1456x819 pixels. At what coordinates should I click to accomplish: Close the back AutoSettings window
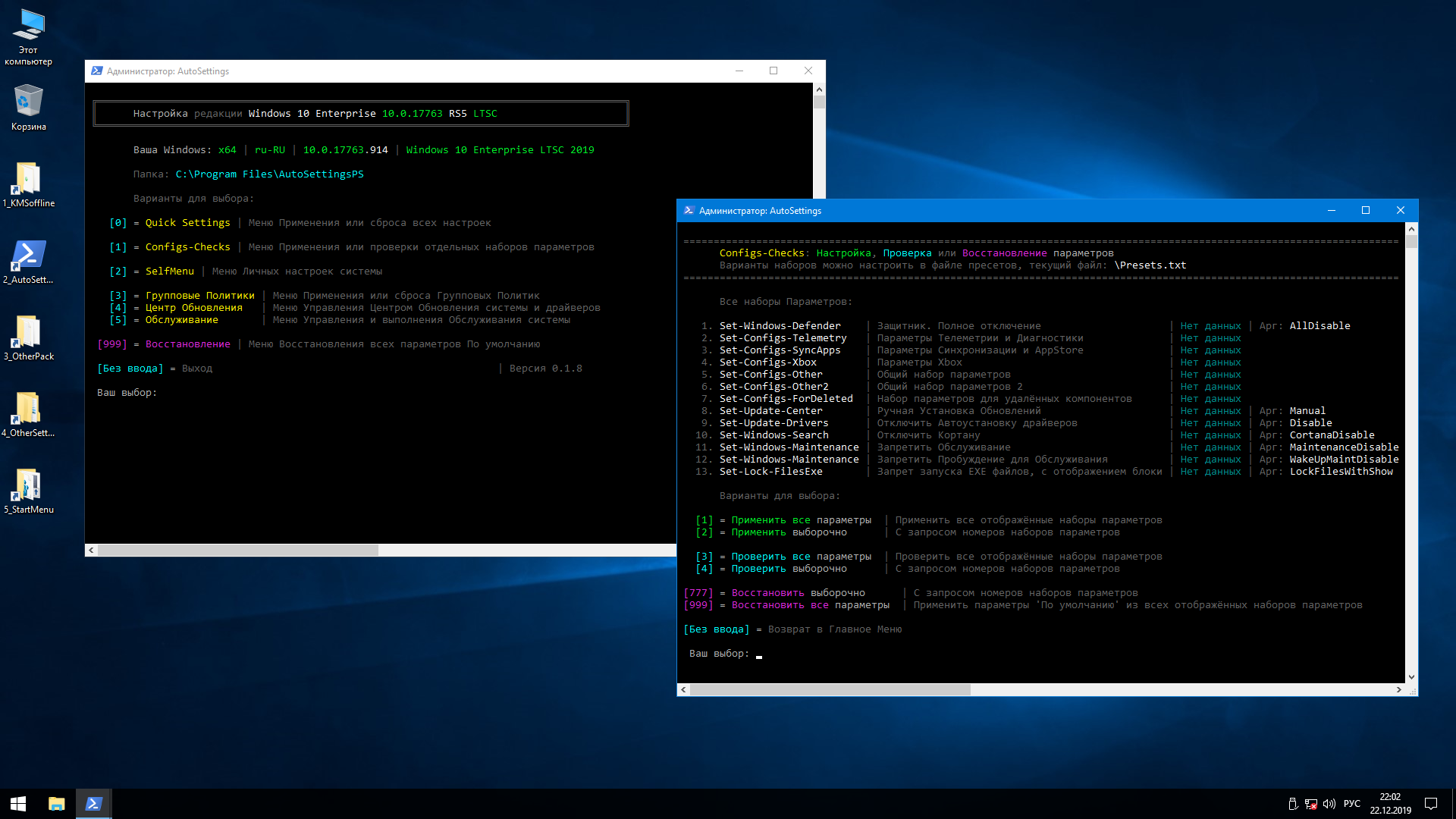808,71
